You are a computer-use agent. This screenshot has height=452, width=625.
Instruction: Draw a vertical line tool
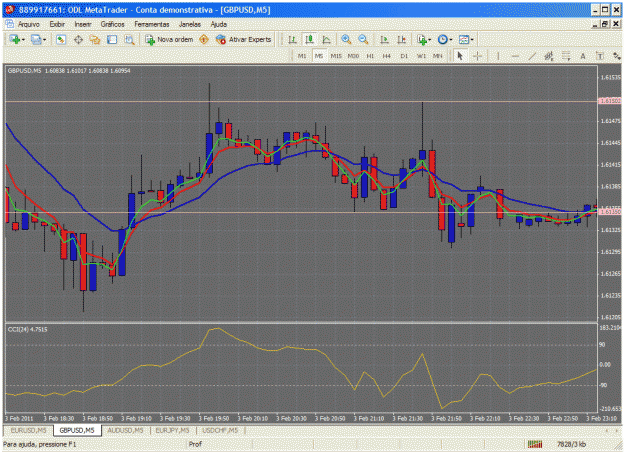click(498, 56)
